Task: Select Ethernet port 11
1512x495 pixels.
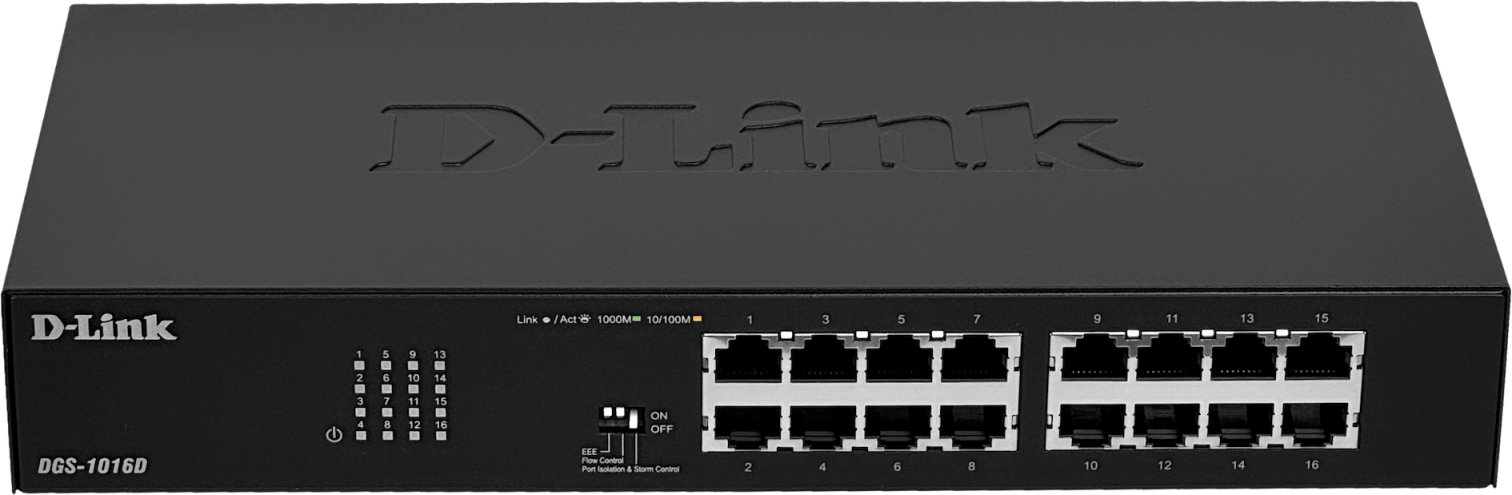Action: tap(1170, 358)
